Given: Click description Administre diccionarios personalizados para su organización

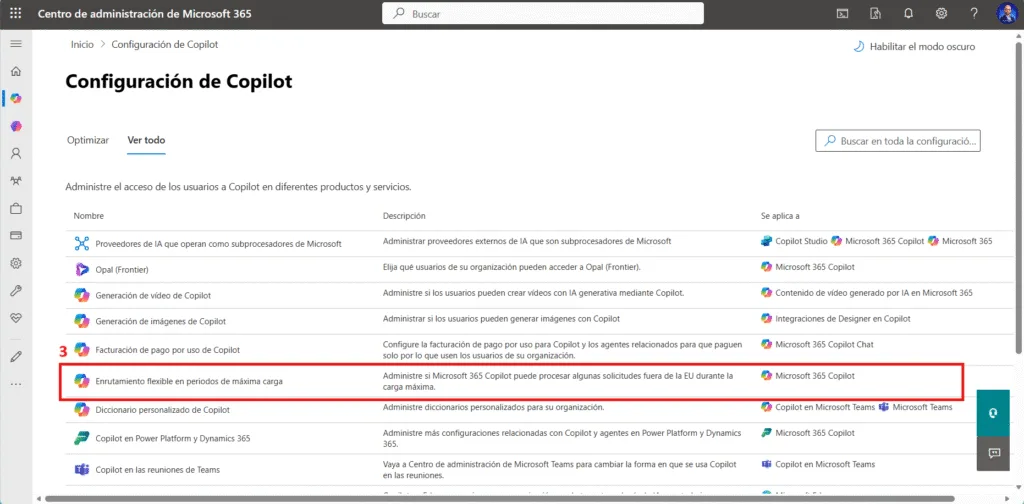Looking at the screenshot, I should (x=493, y=407).
